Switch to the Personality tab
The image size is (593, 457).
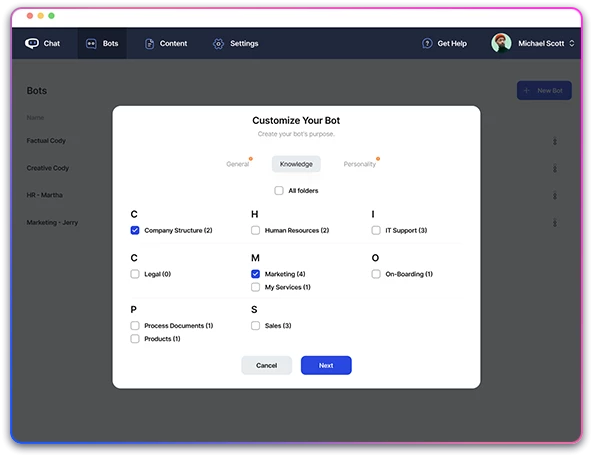[x=360, y=164]
